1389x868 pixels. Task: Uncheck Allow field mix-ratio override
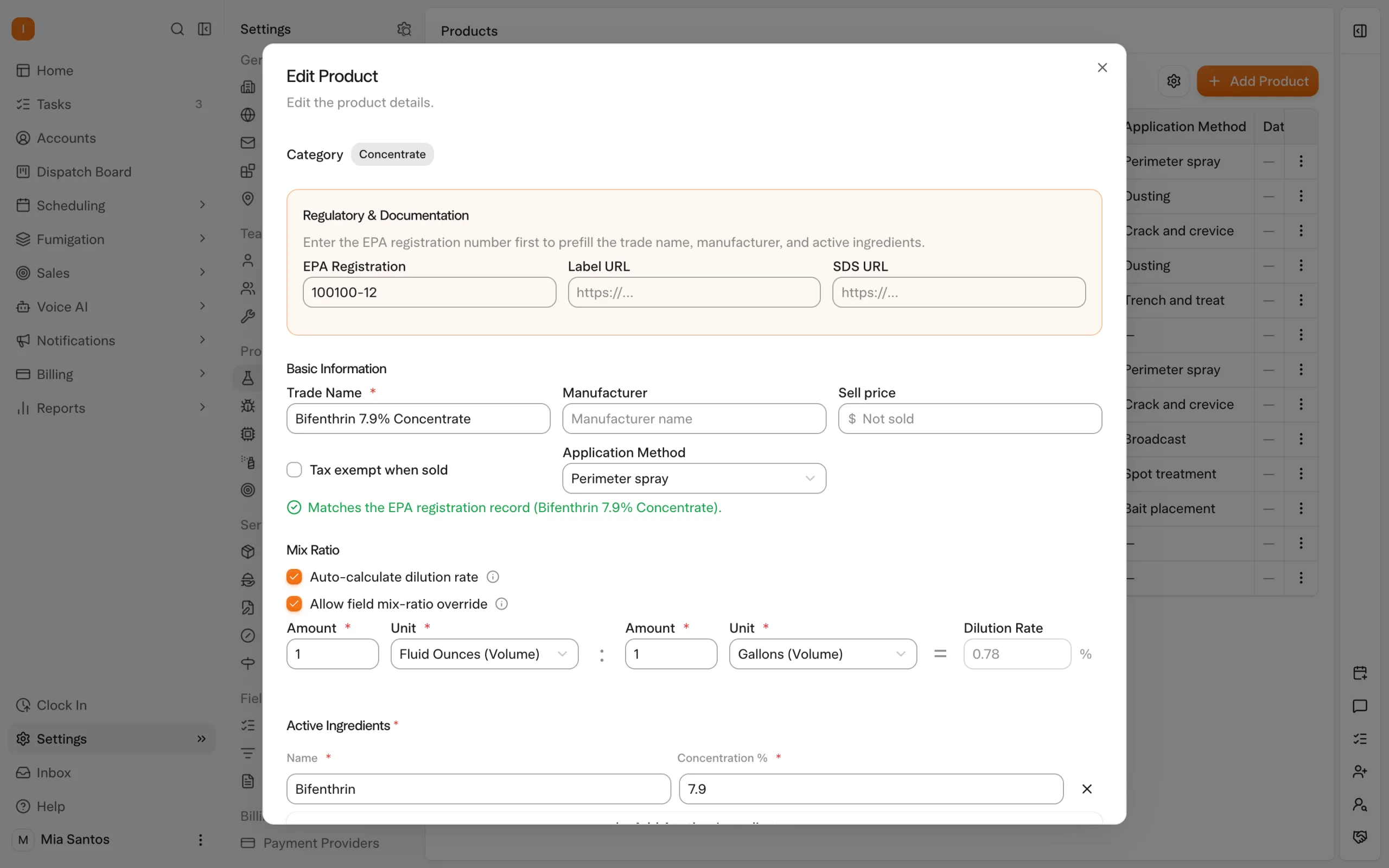(x=294, y=603)
